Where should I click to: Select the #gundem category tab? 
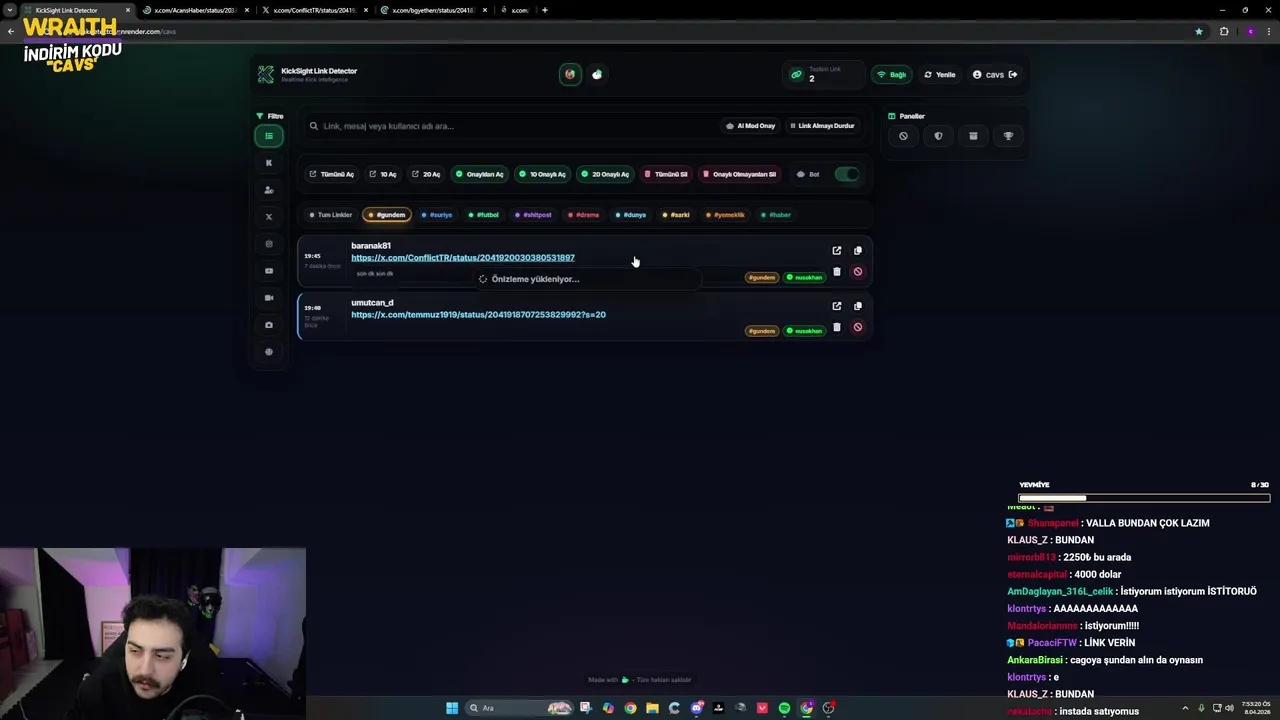pyautogui.click(x=387, y=215)
